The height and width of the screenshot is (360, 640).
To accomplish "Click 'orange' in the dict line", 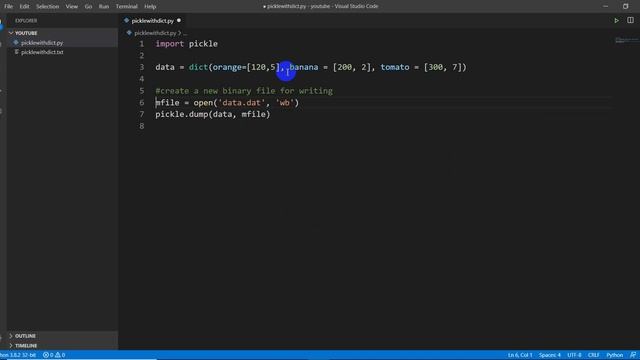I will coord(227,67).
